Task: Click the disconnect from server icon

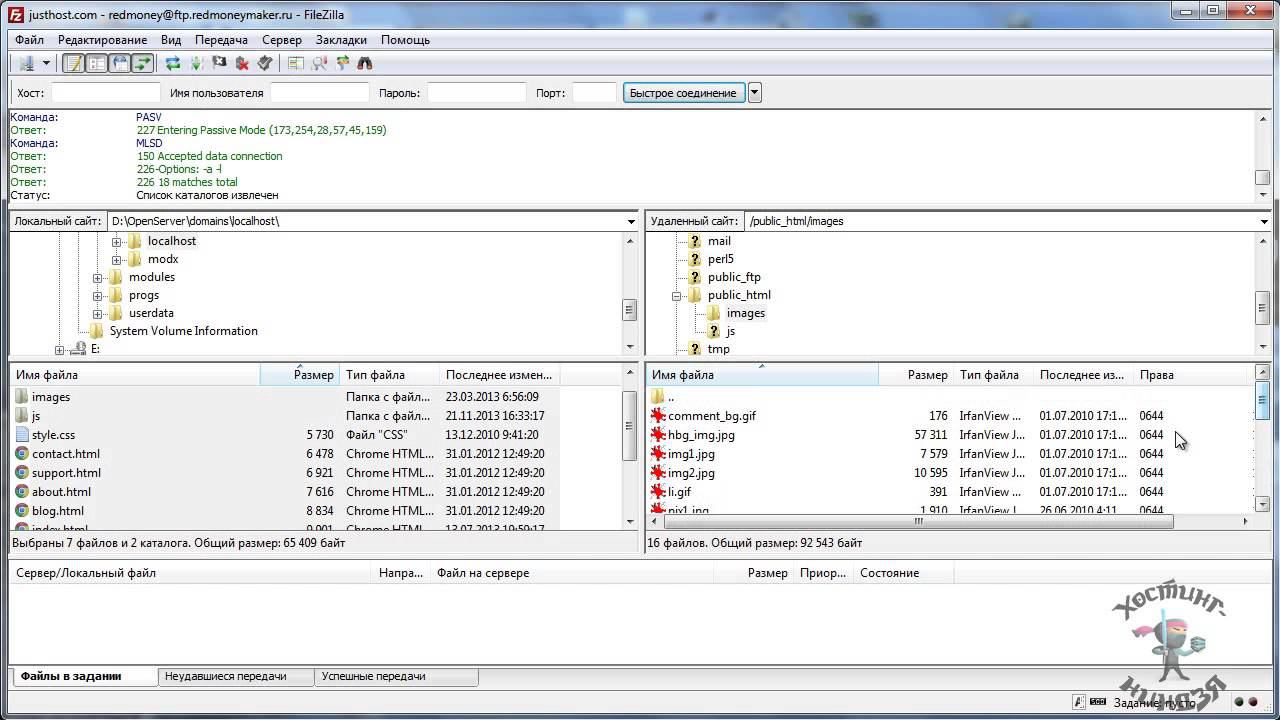Action: point(242,63)
